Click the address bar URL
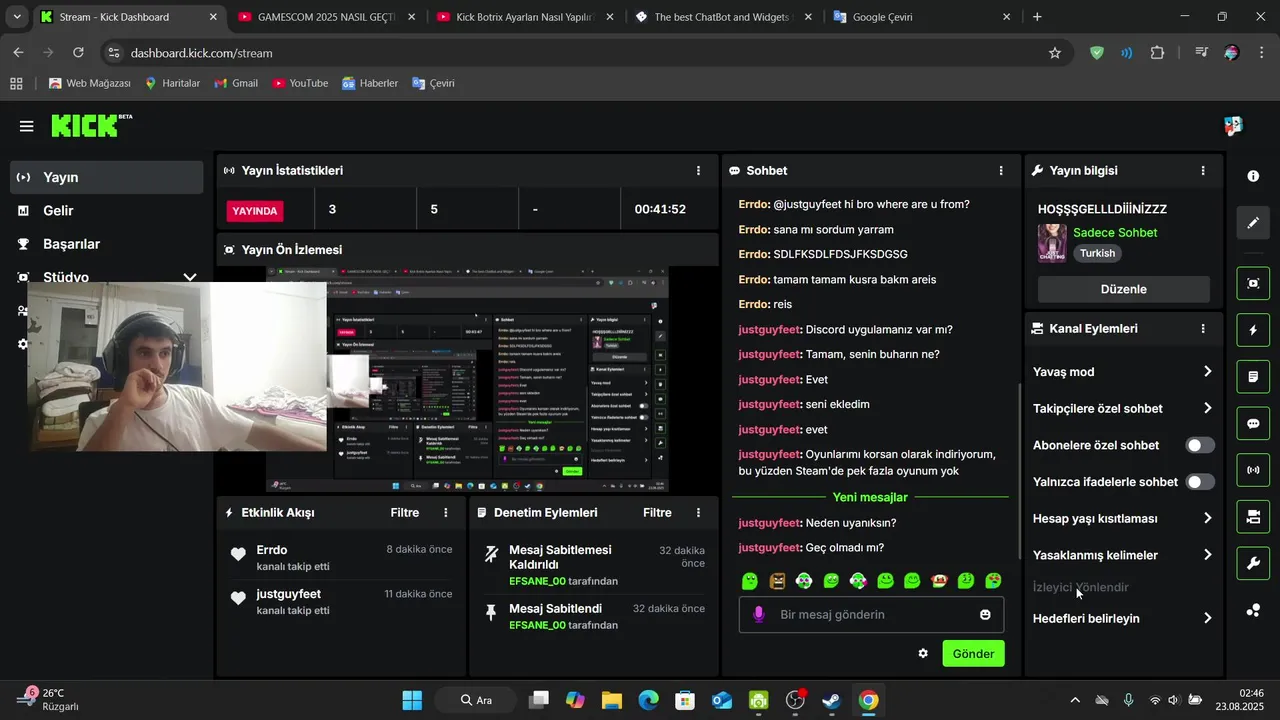The height and width of the screenshot is (720, 1280). (x=202, y=53)
